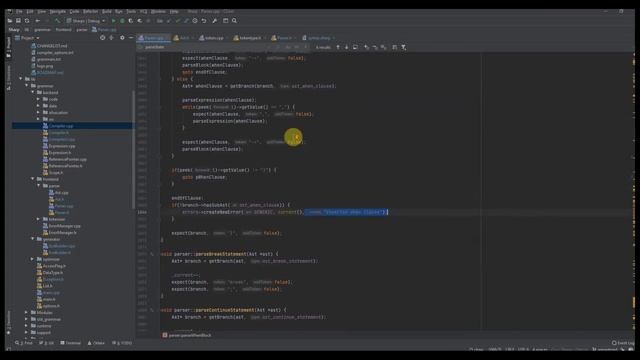This screenshot has width=640, height=360.
Task: Click Parser.cpp in the breadcrumb bar
Action: (104, 29)
